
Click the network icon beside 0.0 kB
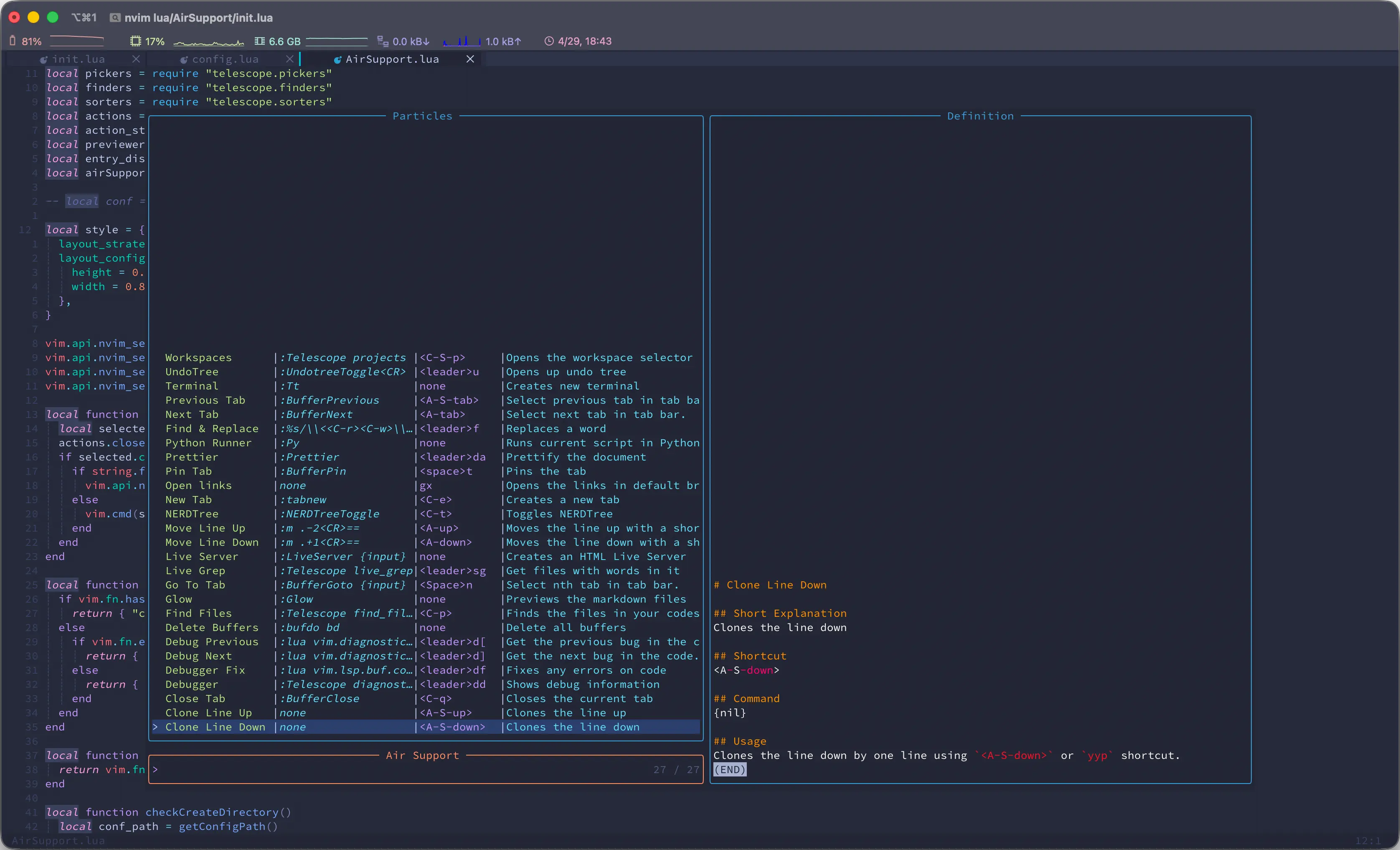coord(383,41)
